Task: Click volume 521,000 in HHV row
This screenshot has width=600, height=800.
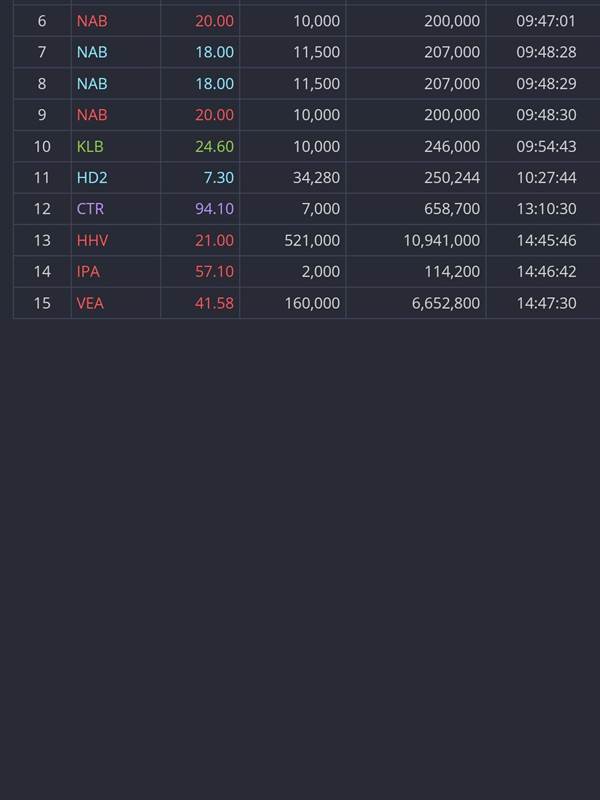Action: click(x=312, y=240)
